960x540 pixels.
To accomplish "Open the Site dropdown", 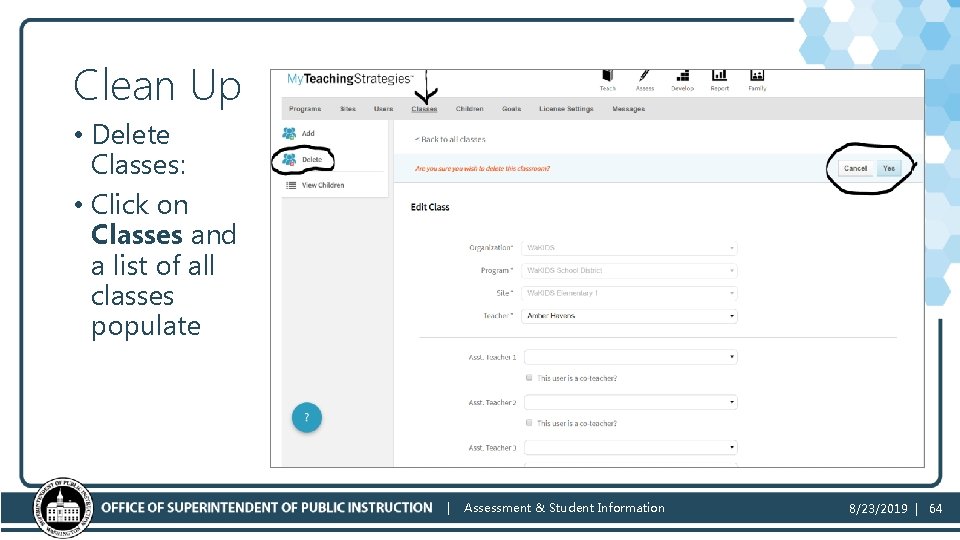I will pos(629,293).
